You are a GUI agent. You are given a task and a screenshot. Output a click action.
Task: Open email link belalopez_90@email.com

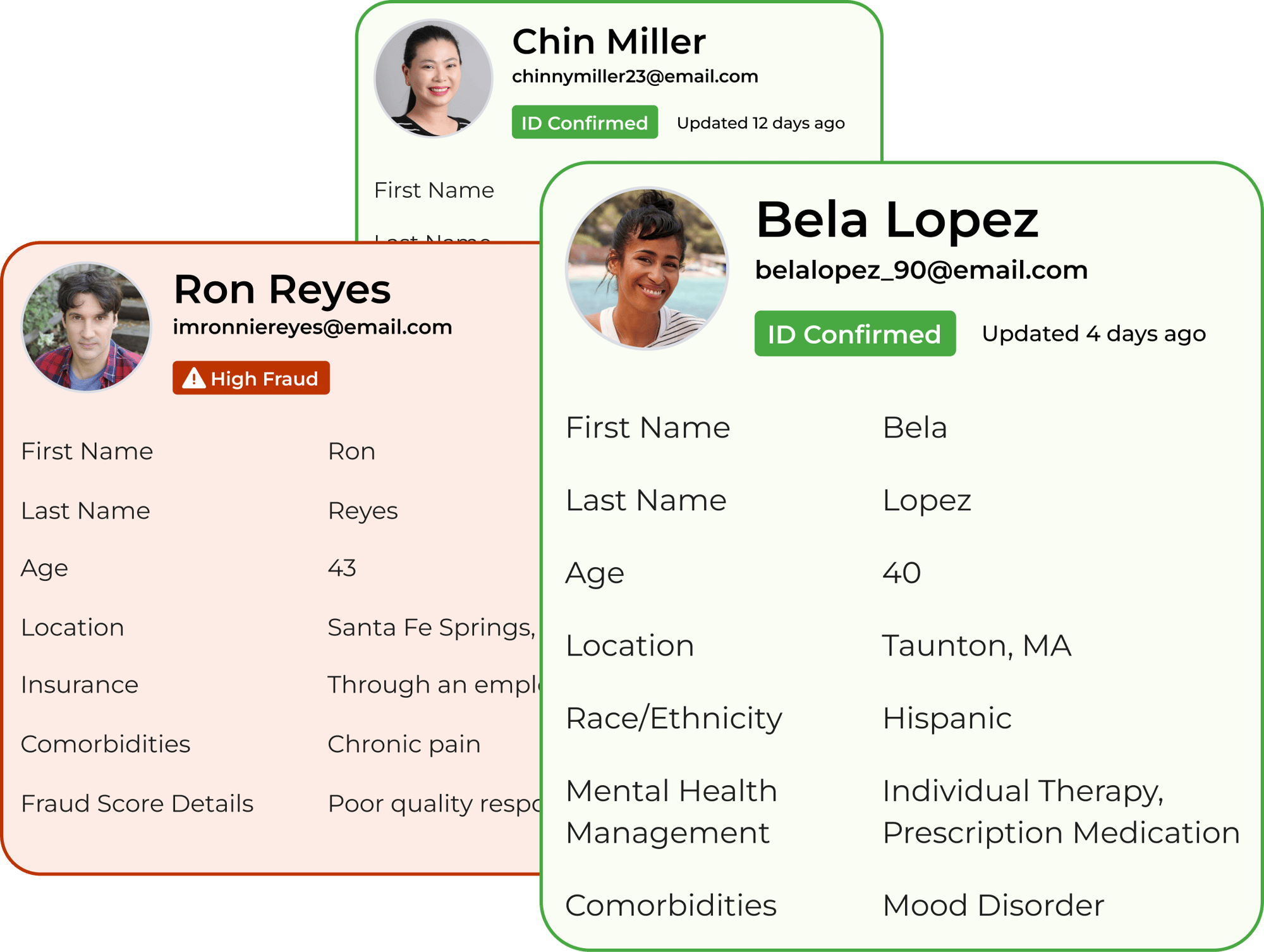coord(921,270)
